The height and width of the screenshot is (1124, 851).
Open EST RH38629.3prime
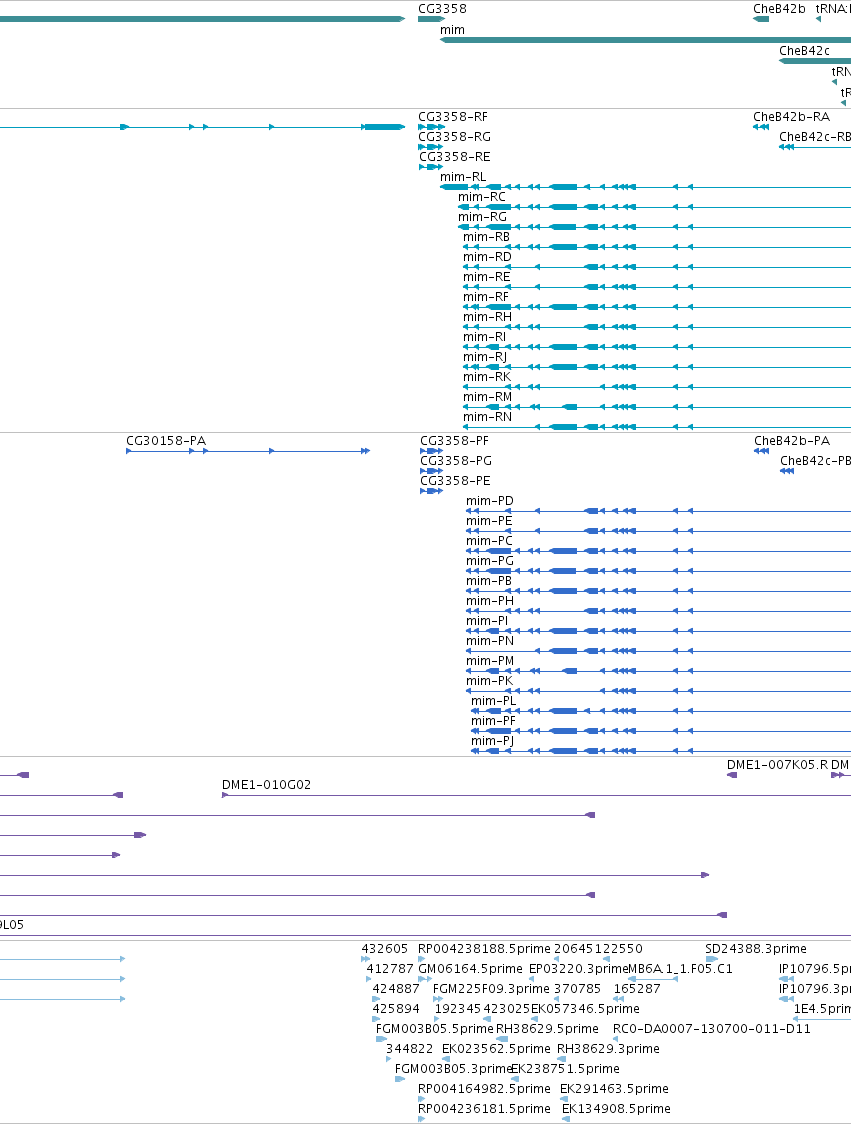608,1049
